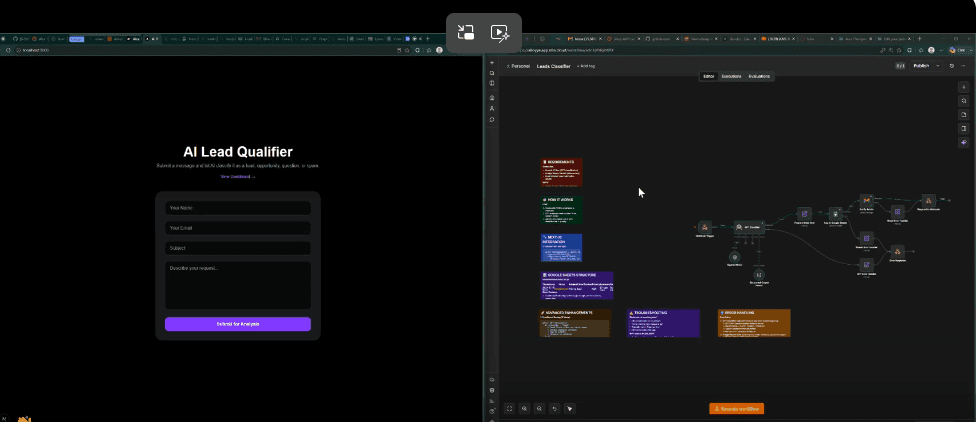Click the picture-in-picture overlay icon at top
This screenshot has width=976, height=422.
click(466, 32)
